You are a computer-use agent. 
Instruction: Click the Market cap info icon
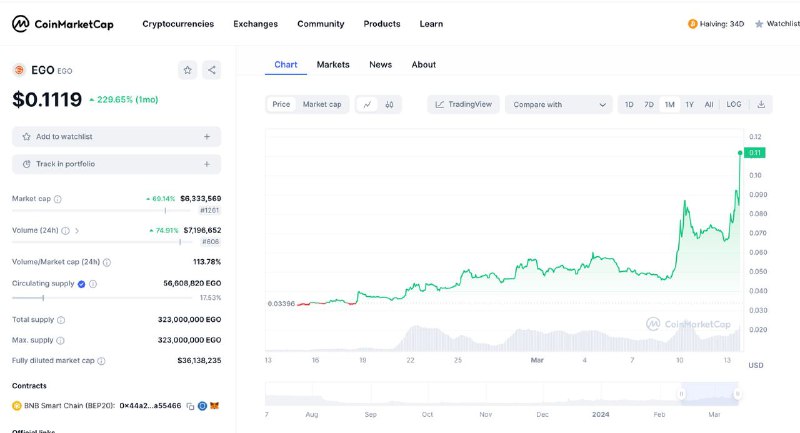tap(58, 199)
